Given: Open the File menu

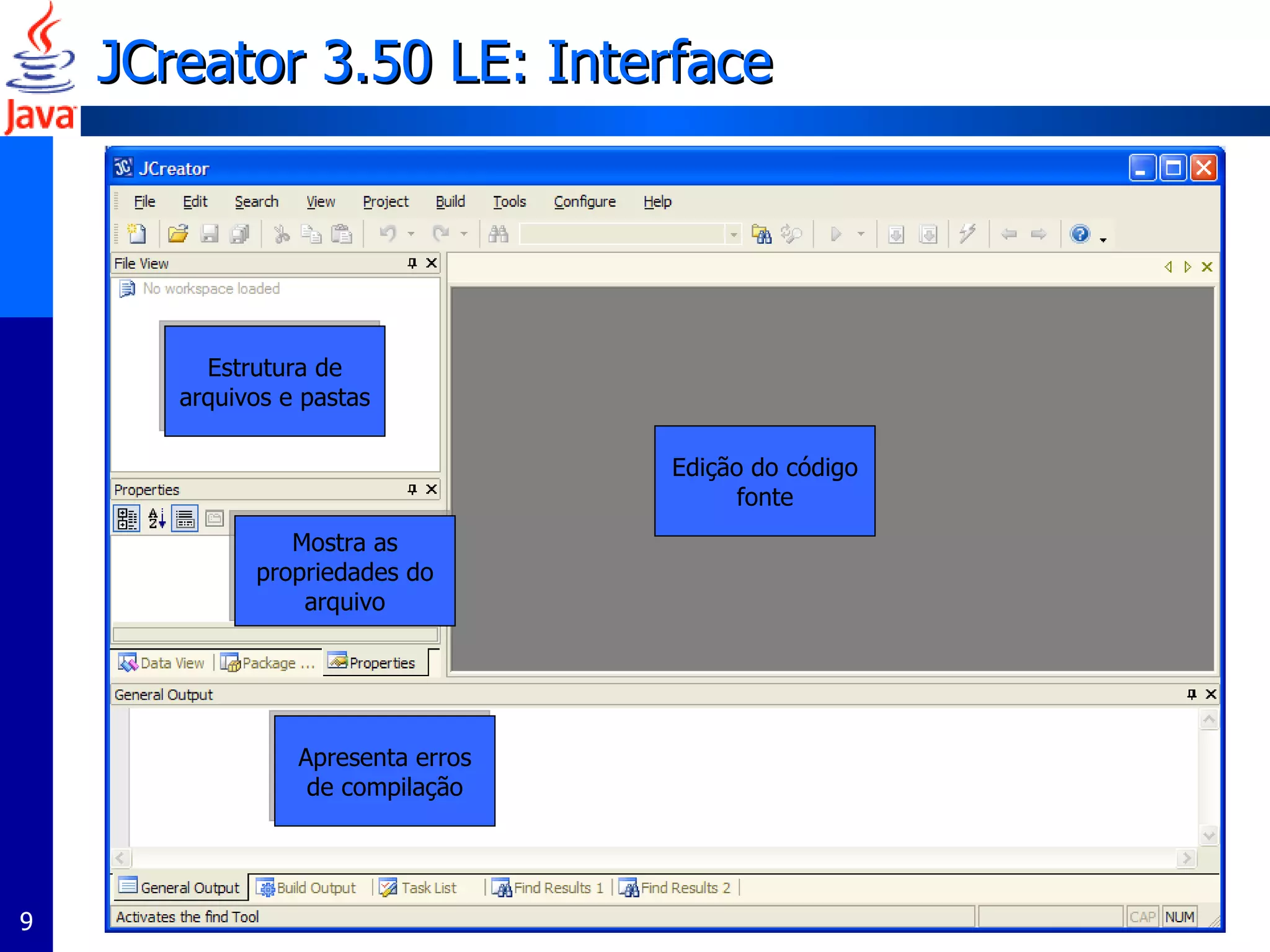Looking at the screenshot, I should point(144,202).
